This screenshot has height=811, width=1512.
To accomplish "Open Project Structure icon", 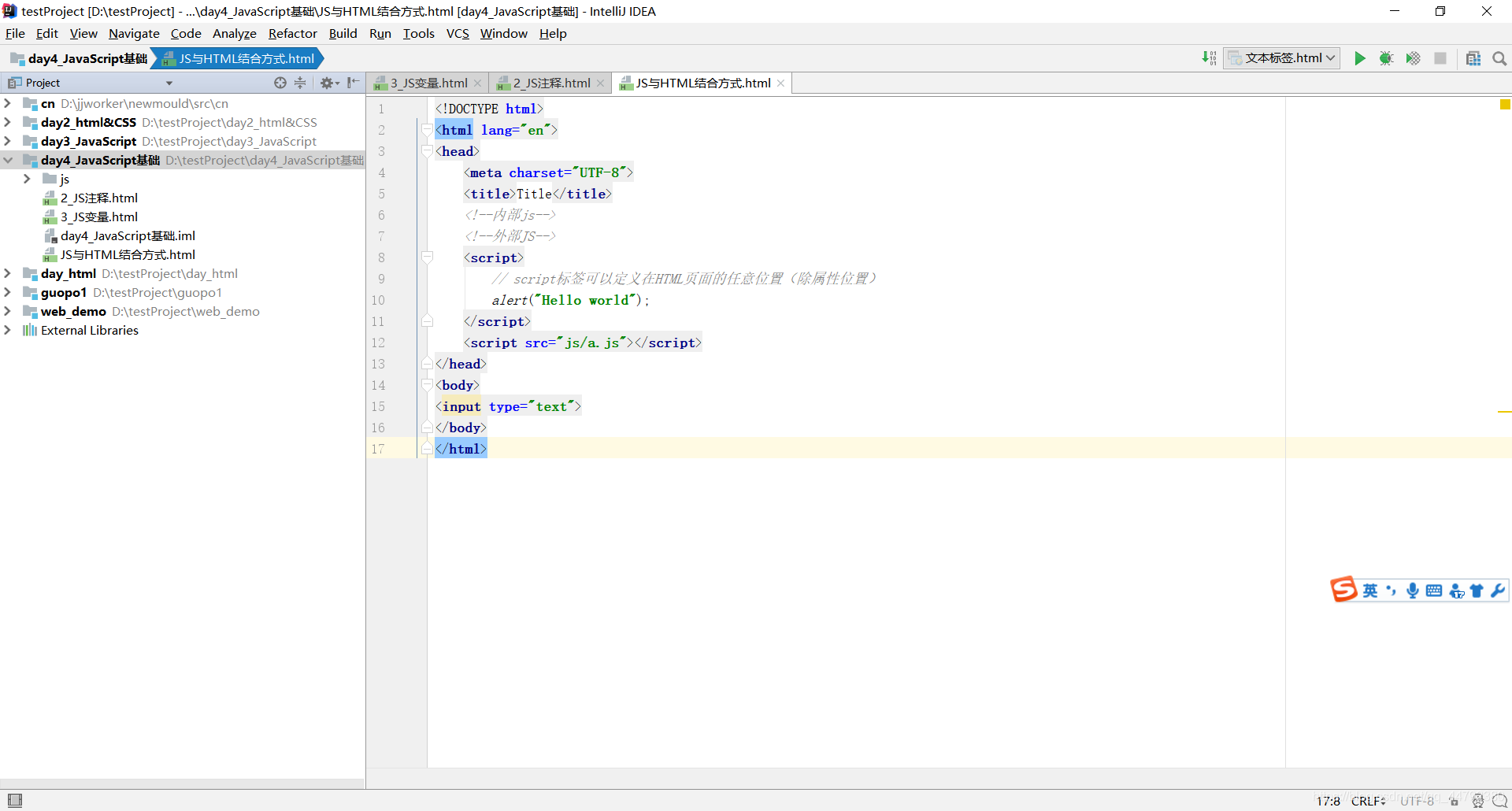I will [1473, 58].
